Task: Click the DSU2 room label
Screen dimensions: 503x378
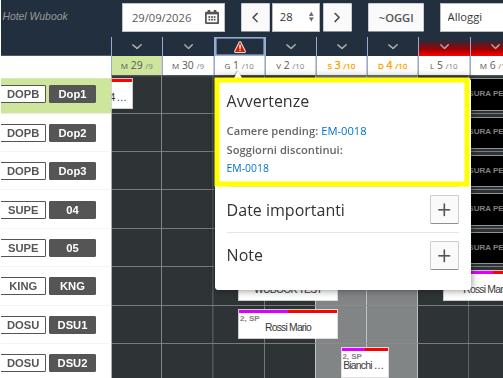Action: (x=72, y=363)
